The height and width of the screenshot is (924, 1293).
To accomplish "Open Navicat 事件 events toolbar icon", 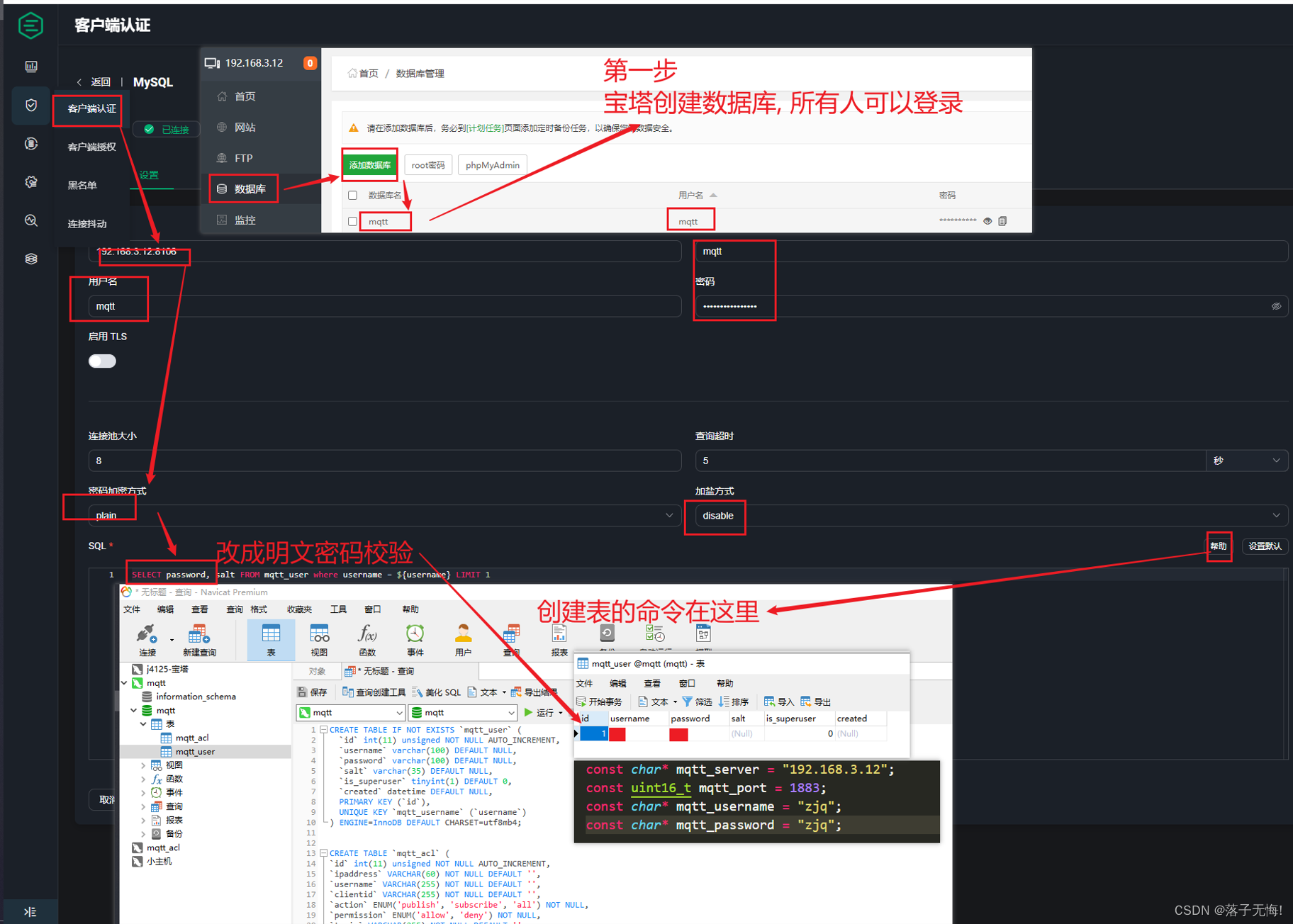I will (x=415, y=640).
